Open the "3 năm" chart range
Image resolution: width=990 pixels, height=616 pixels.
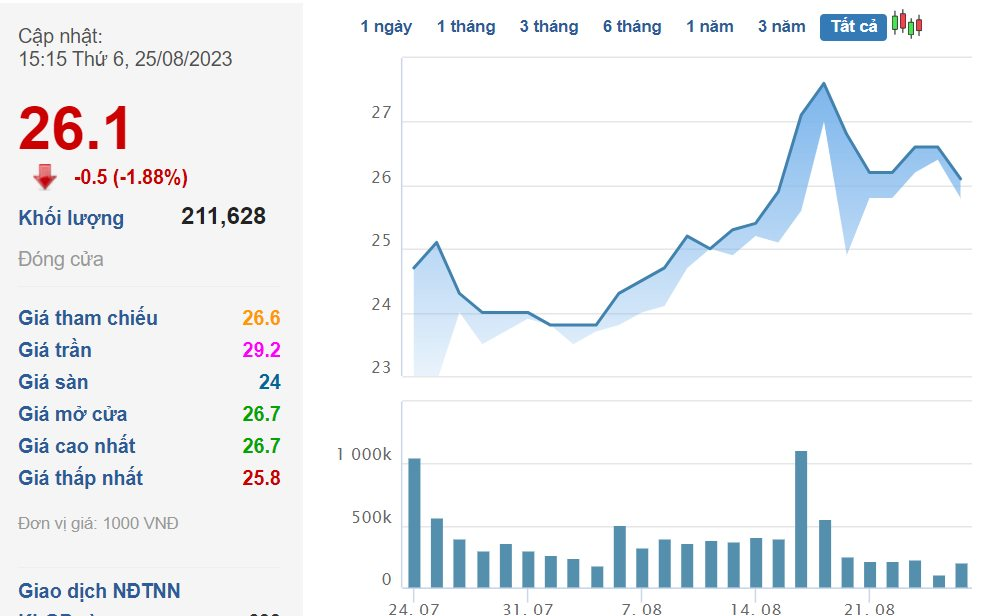click(x=781, y=27)
